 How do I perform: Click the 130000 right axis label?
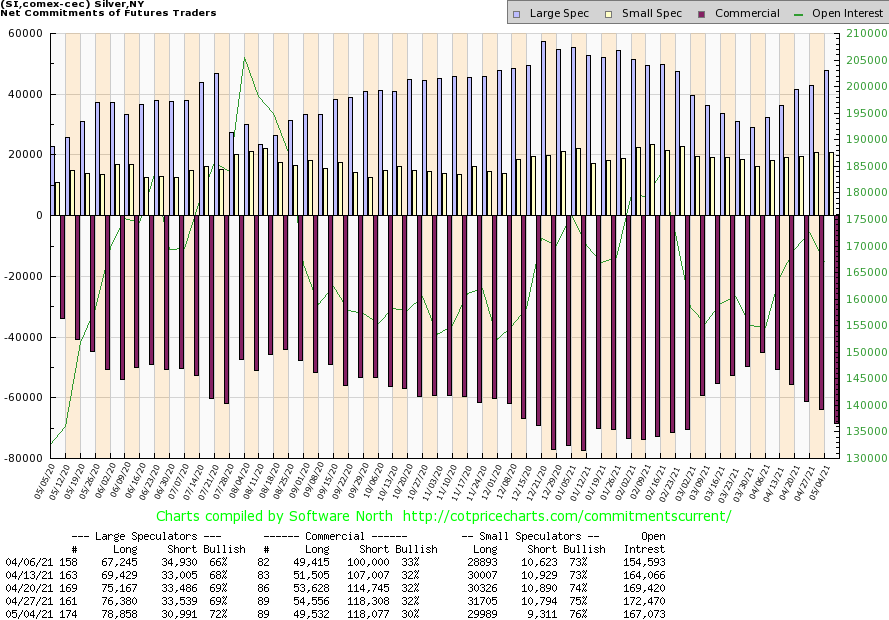coord(864,458)
